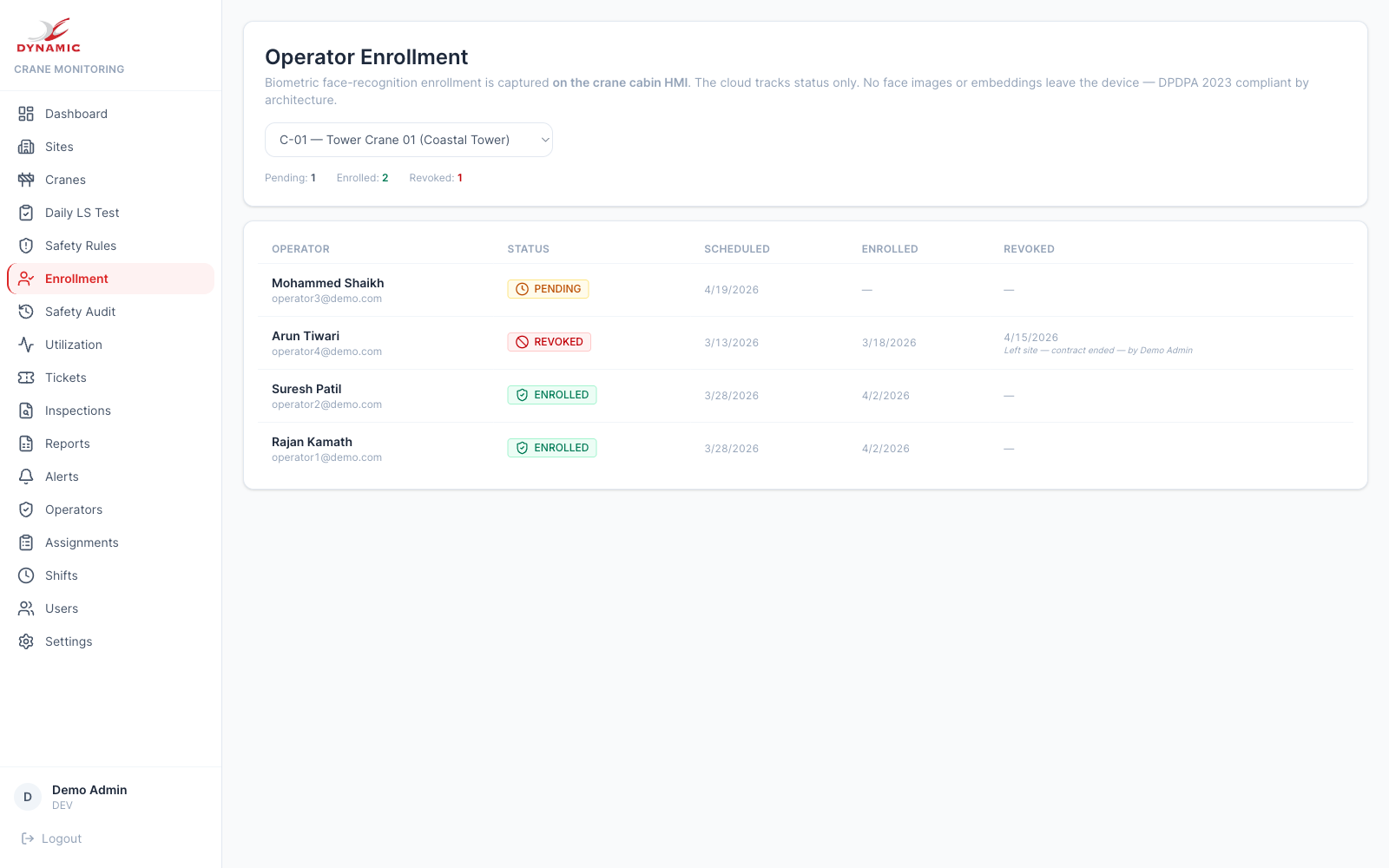Expand crane list using the chevron arrow
The height and width of the screenshot is (868, 1389).
tap(545, 140)
